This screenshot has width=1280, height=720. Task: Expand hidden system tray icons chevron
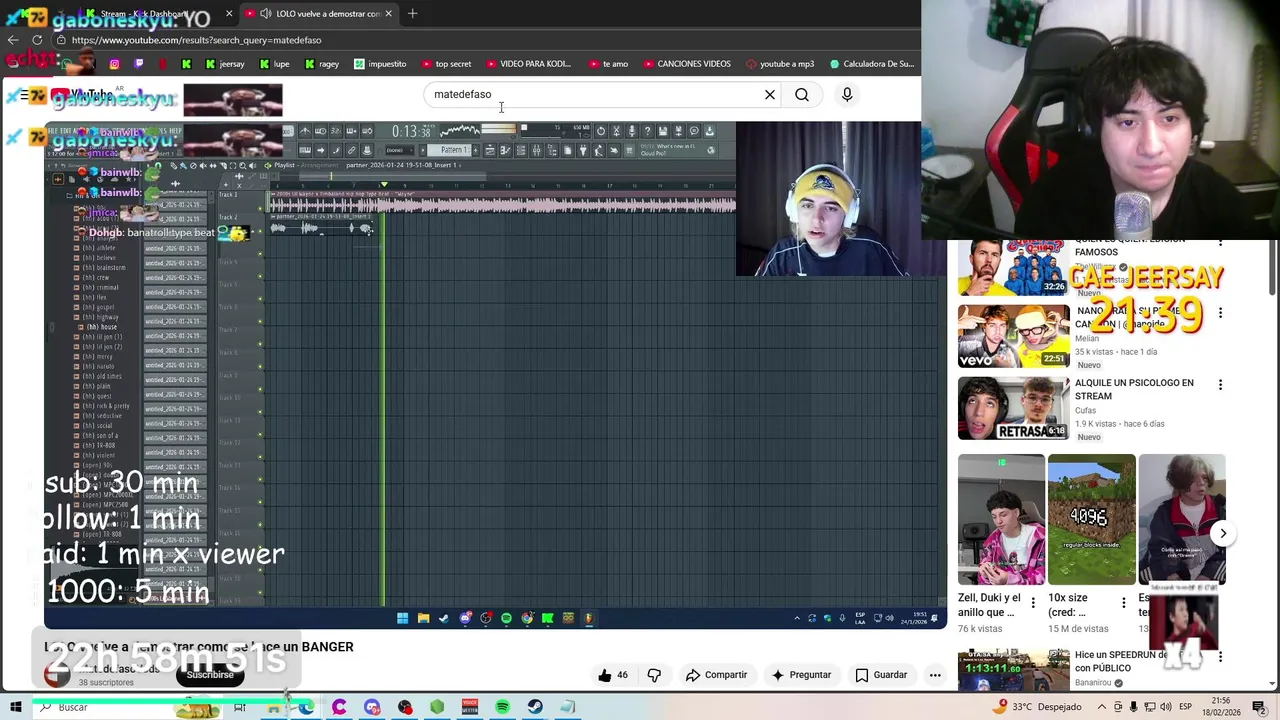click(1102, 707)
